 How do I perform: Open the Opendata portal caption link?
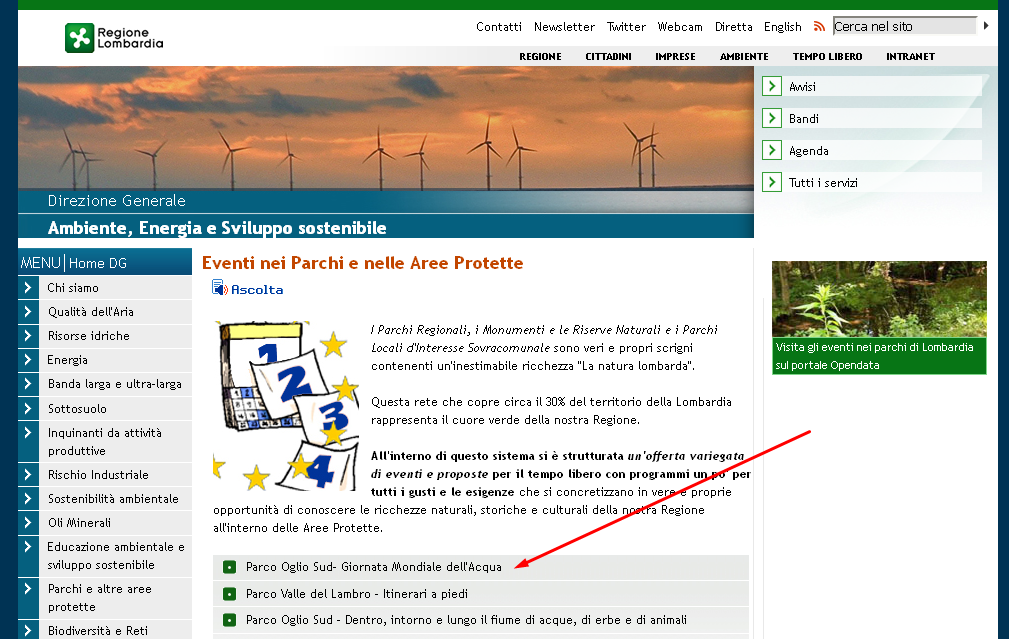[874, 356]
